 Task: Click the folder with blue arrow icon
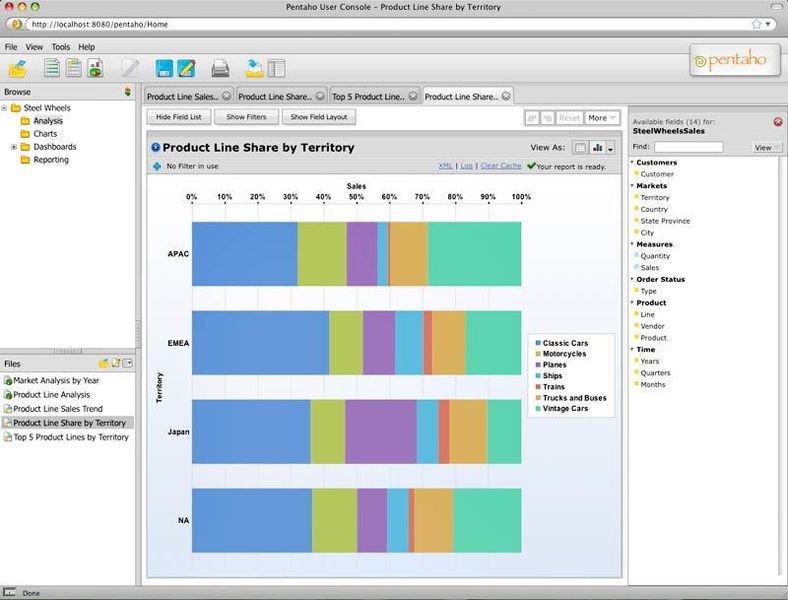coord(255,68)
